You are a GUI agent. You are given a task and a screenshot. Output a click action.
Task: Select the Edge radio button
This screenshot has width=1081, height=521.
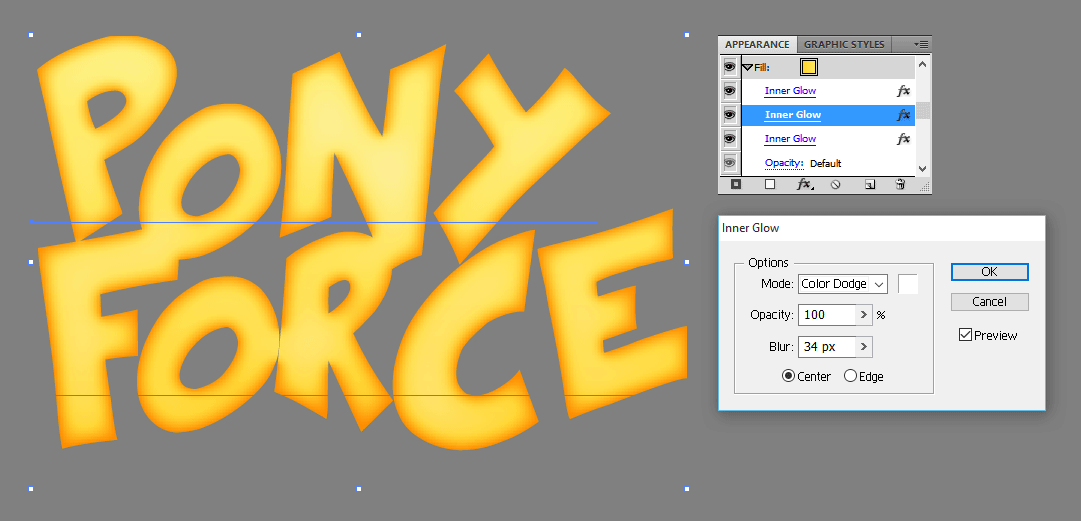[x=851, y=376]
